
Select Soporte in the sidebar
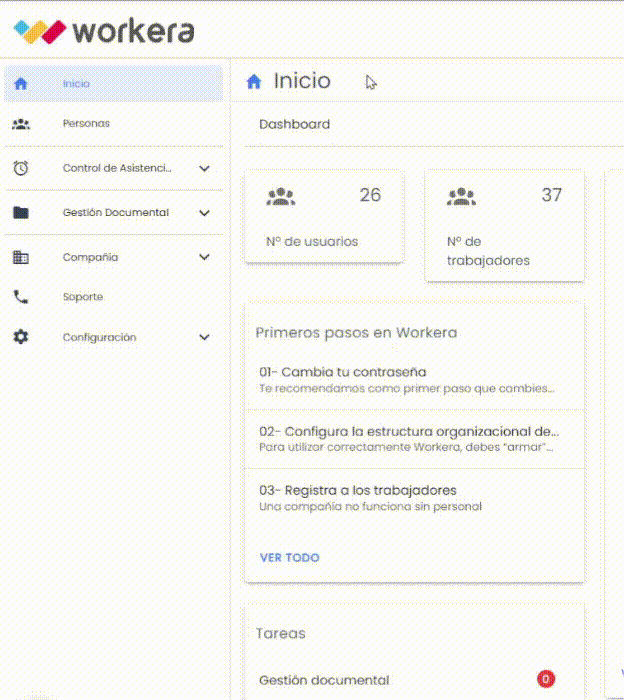(x=82, y=297)
